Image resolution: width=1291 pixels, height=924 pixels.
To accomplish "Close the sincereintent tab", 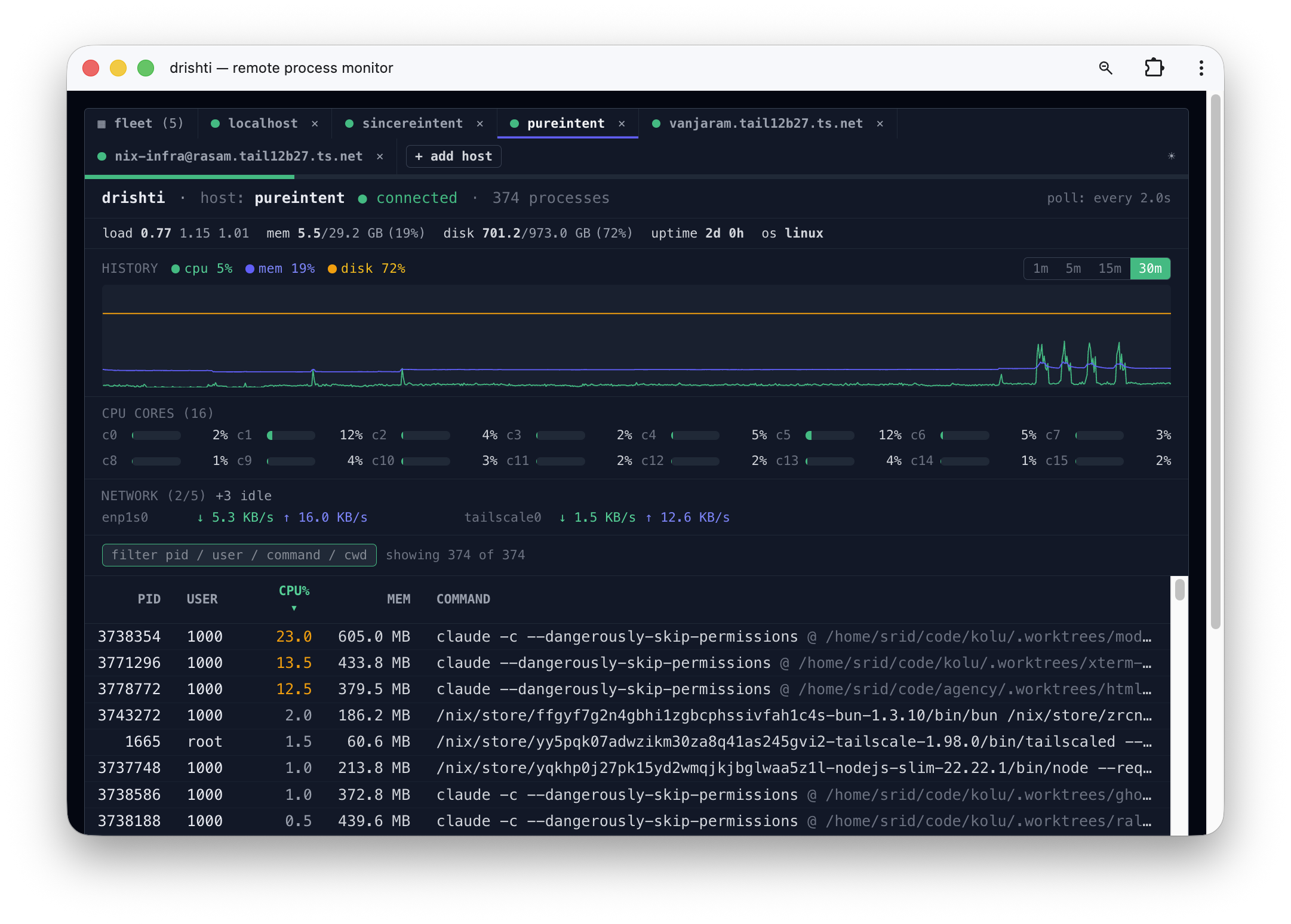I will click(480, 124).
